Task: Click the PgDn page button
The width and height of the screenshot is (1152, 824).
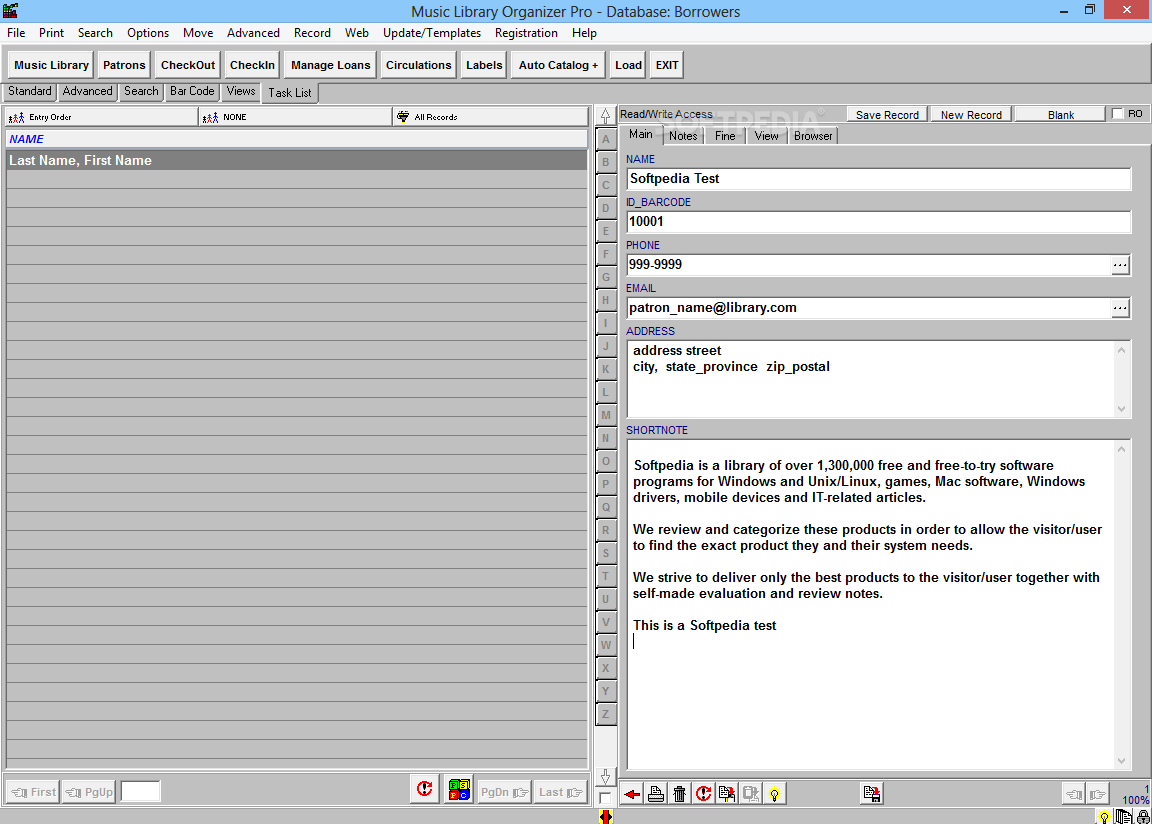Action: (503, 792)
